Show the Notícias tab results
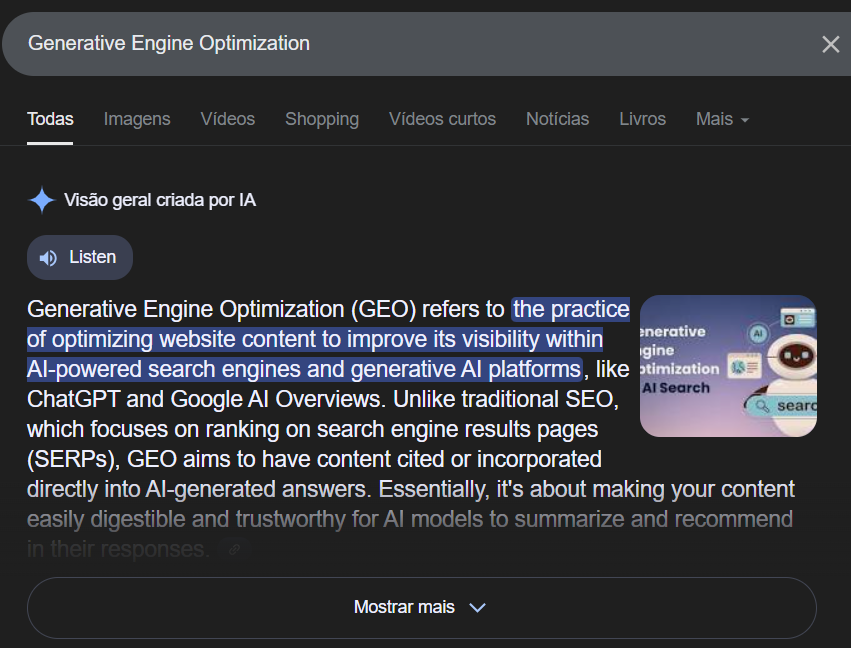Image resolution: width=851 pixels, height=648 pixels. pyautogui.click(x=557, y=119)
